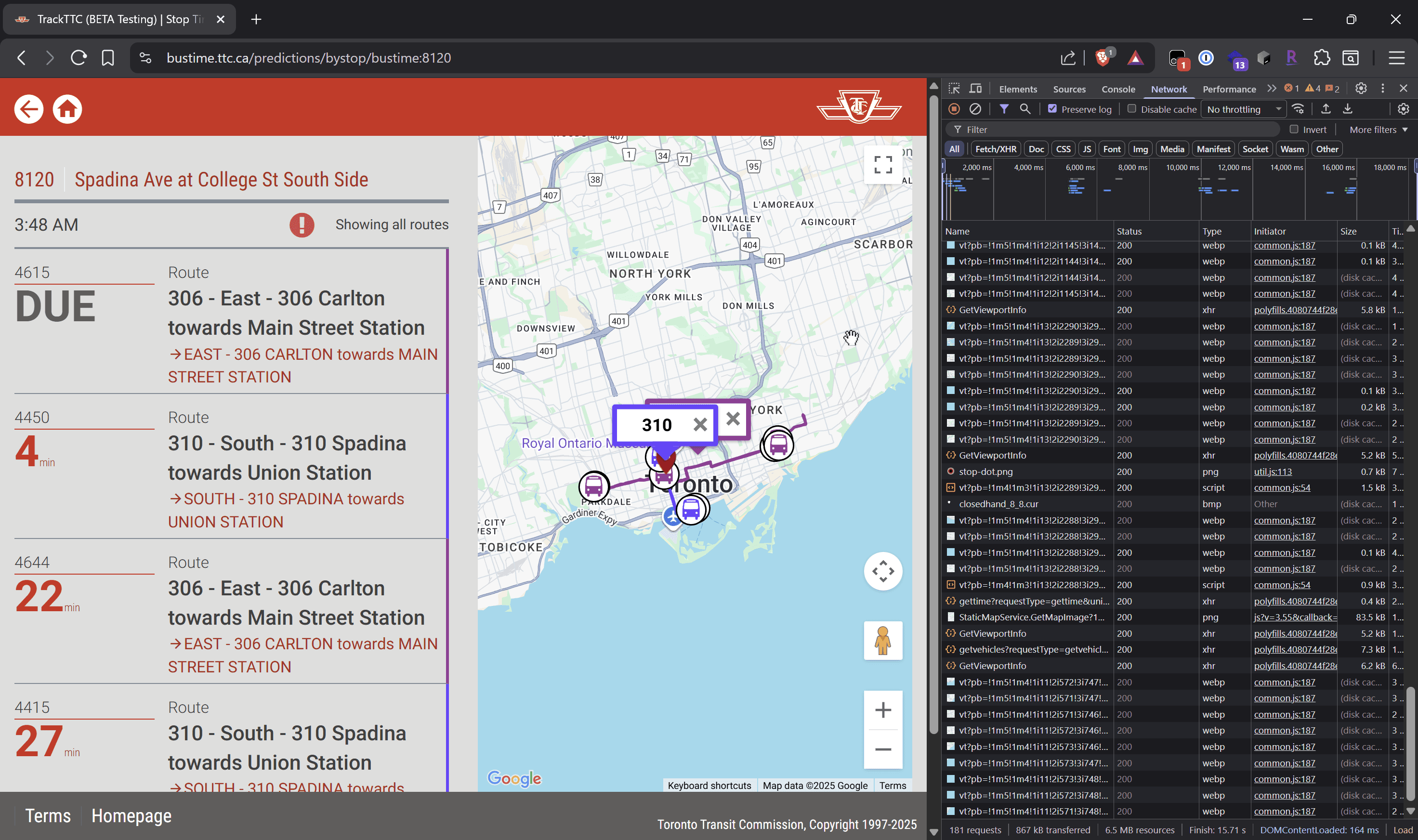Click the home icon in the TTC header
Screen dimensions: 1418x840
click(67, 109)
